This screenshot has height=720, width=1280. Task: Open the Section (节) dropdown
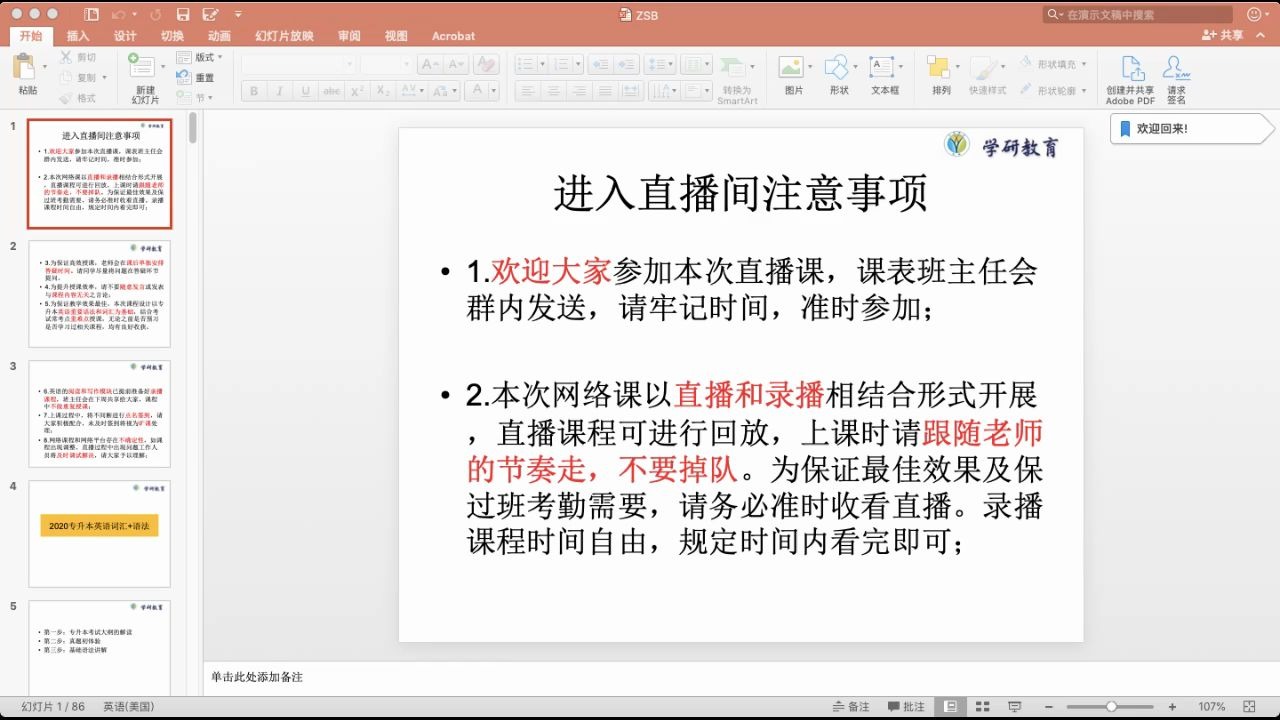(196, 98)
